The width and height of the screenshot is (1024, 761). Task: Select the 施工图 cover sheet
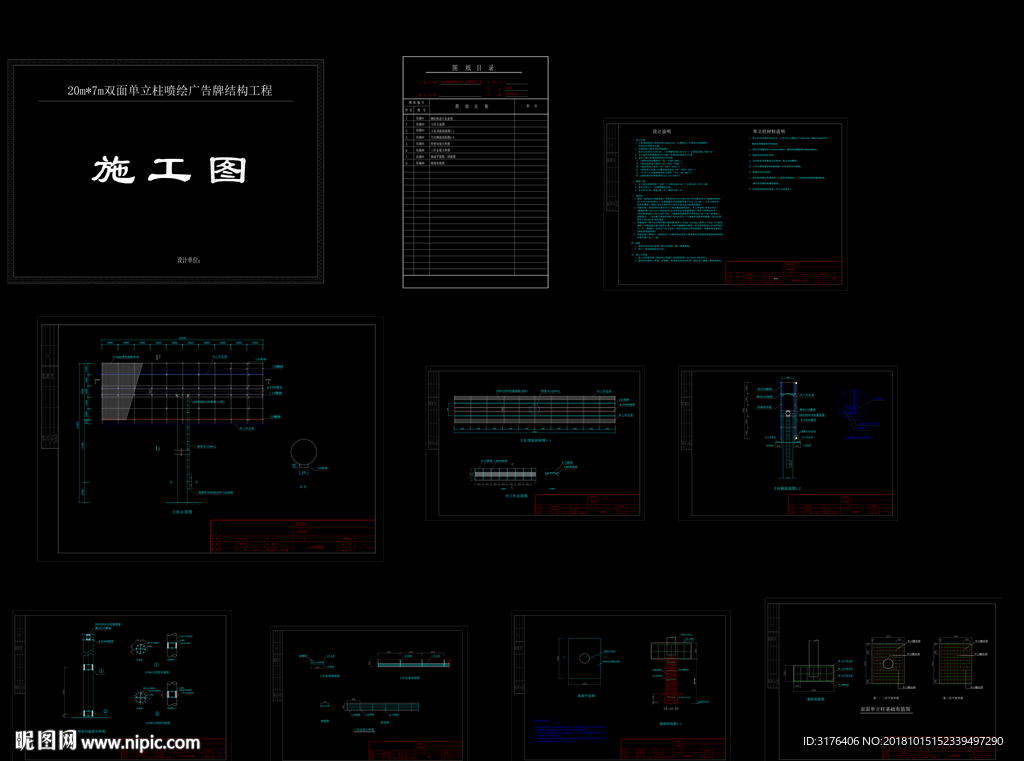tap(165, 171)
